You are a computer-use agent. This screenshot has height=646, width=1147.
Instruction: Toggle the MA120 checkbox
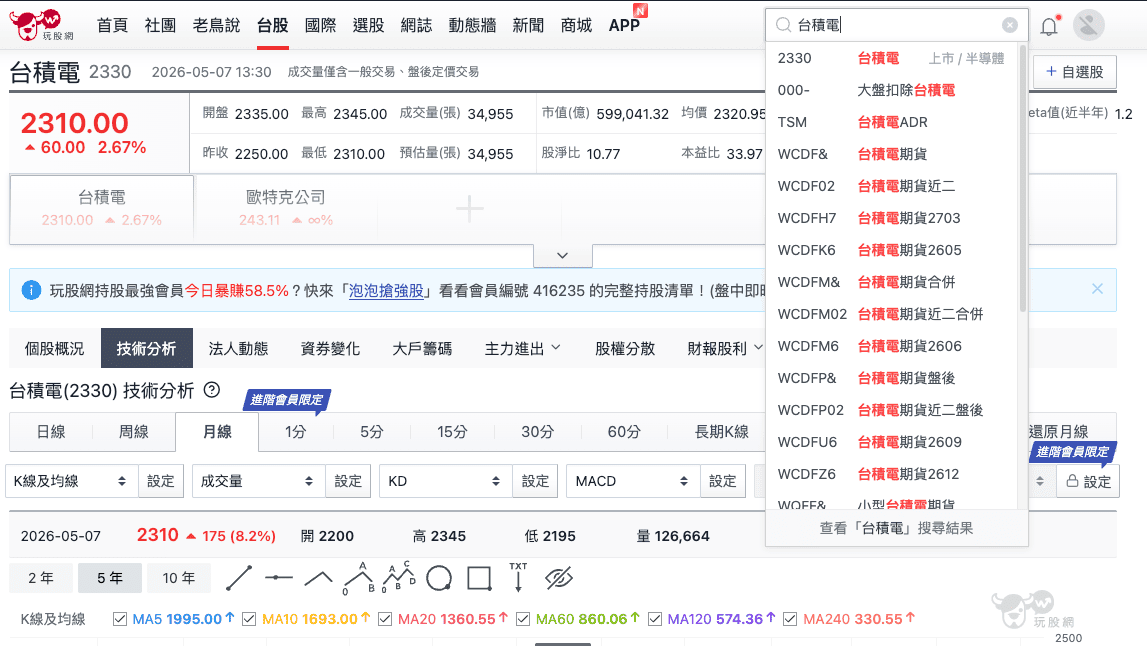pos(655,619)
